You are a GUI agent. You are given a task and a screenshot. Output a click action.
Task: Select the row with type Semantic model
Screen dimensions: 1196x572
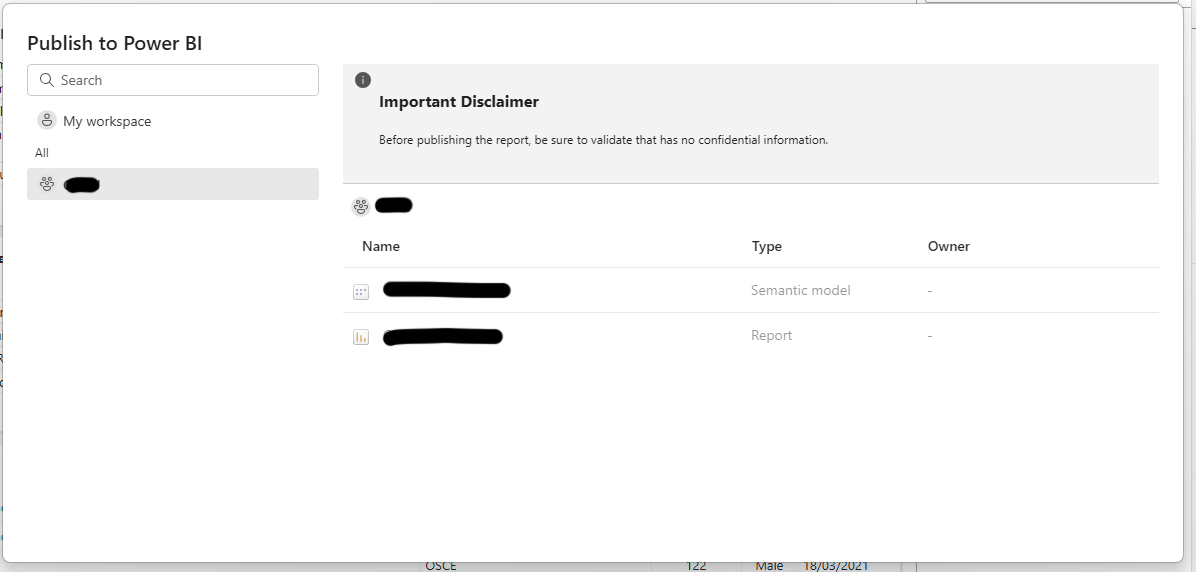click(751, 291)
